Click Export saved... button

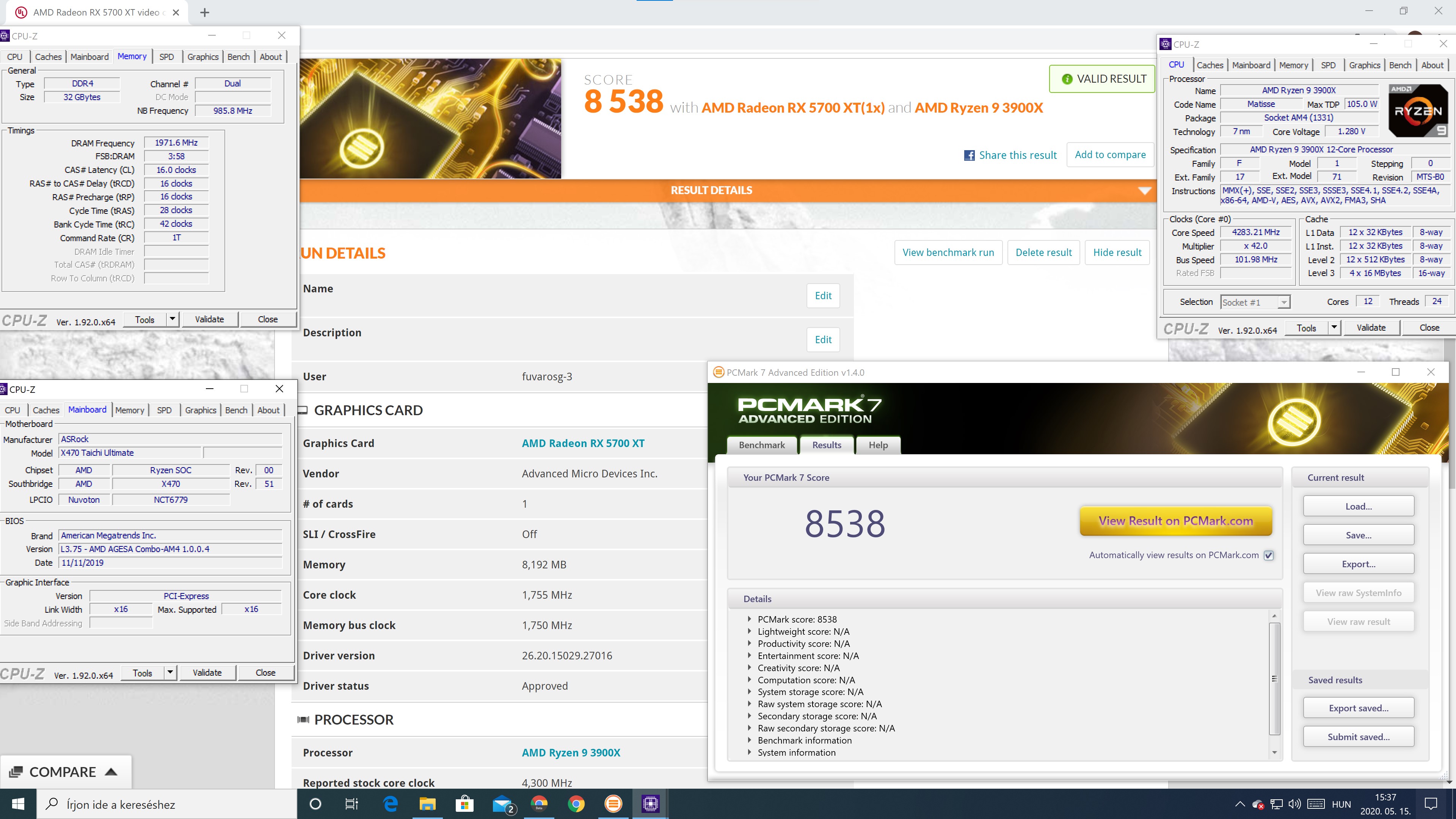coord(1358,708)
